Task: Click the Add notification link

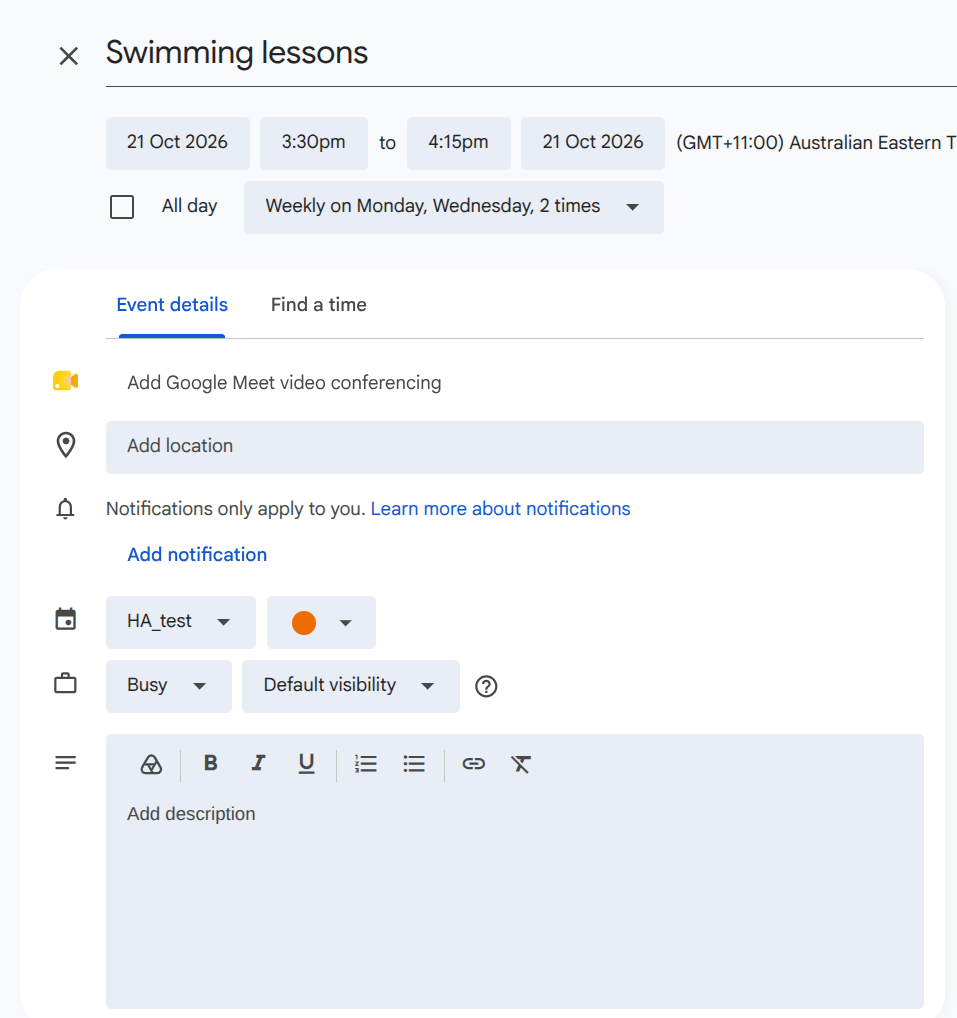Action: coord(197,554)
